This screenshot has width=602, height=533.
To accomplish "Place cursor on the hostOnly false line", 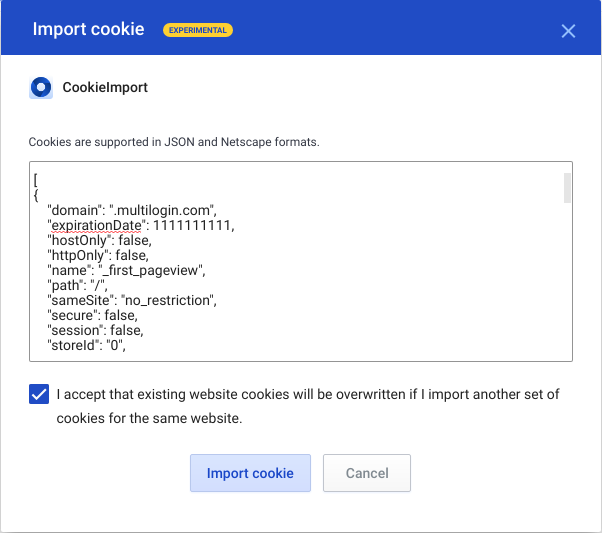I will pos(99,240).
